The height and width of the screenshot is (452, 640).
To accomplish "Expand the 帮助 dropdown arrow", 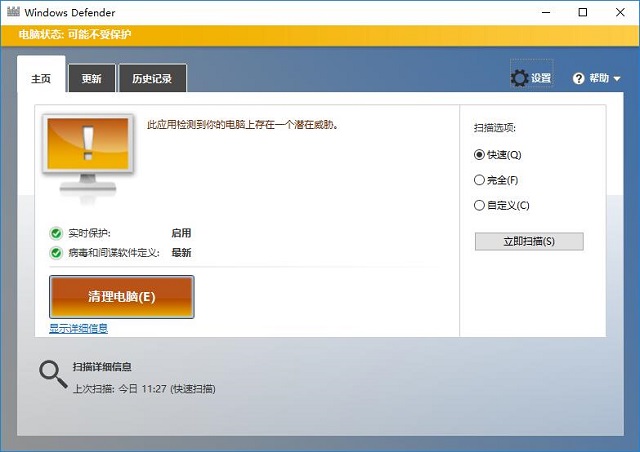I will tap(617, 79).
